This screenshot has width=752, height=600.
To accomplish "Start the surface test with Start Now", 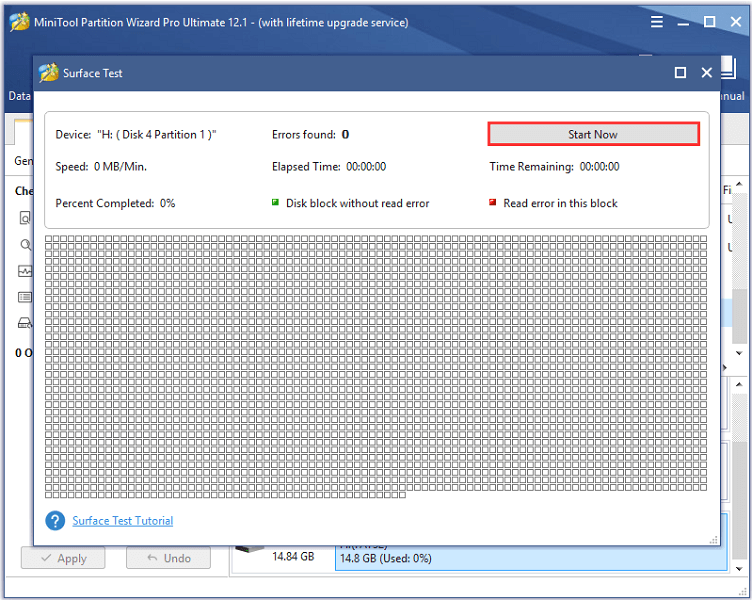I will coord(593,134).
